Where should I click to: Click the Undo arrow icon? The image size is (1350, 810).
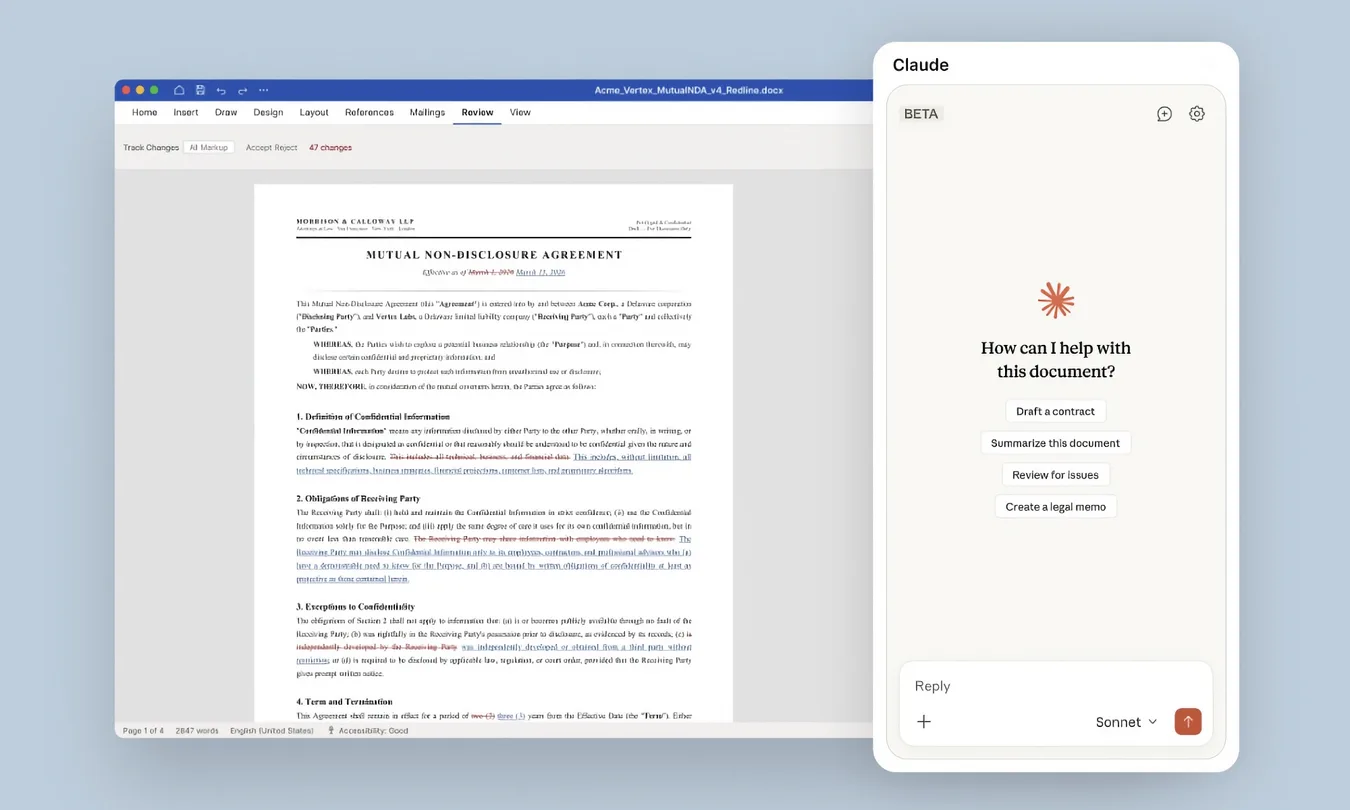221,90
